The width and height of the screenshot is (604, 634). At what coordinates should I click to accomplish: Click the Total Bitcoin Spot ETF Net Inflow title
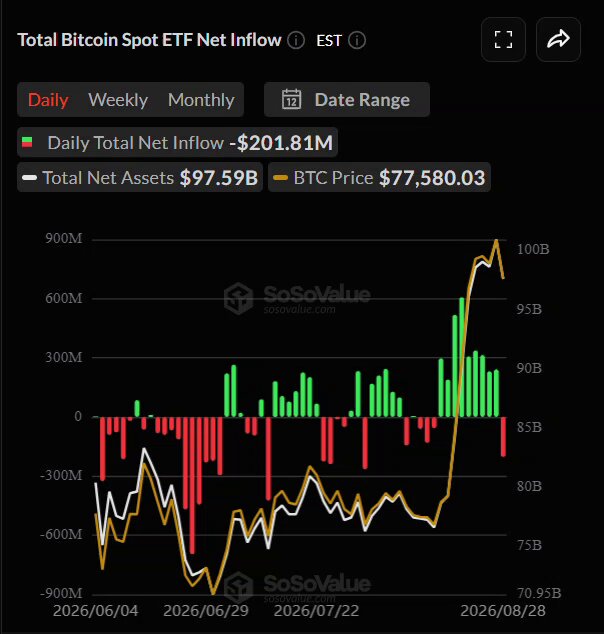click(x=149, y=40)
